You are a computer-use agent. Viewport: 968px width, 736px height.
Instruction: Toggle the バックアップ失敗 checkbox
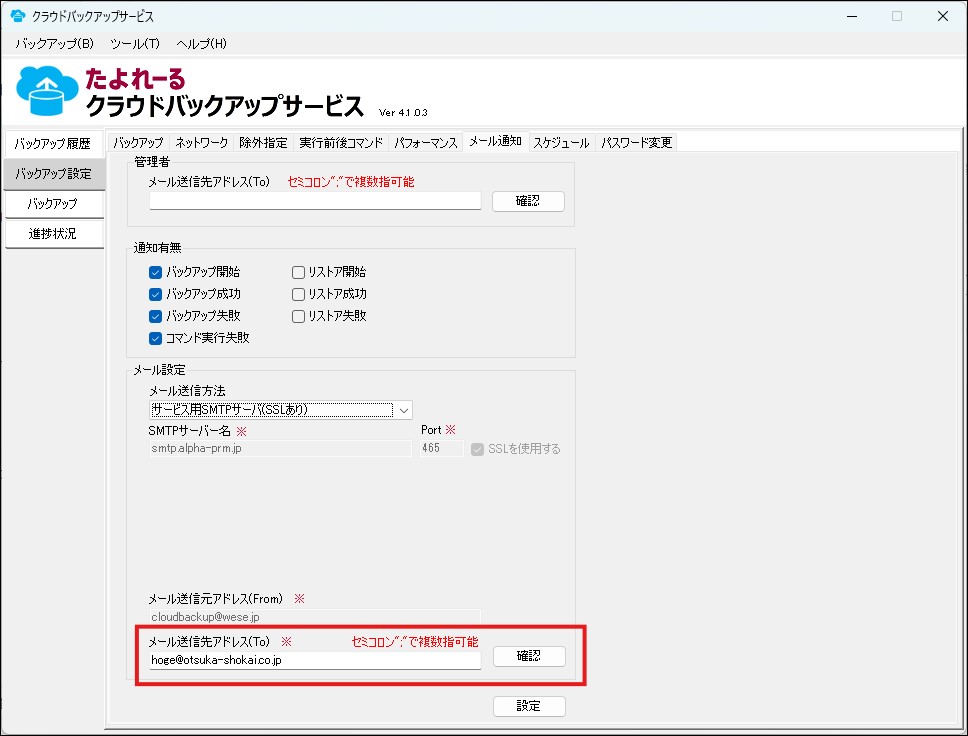pos(155,316)
